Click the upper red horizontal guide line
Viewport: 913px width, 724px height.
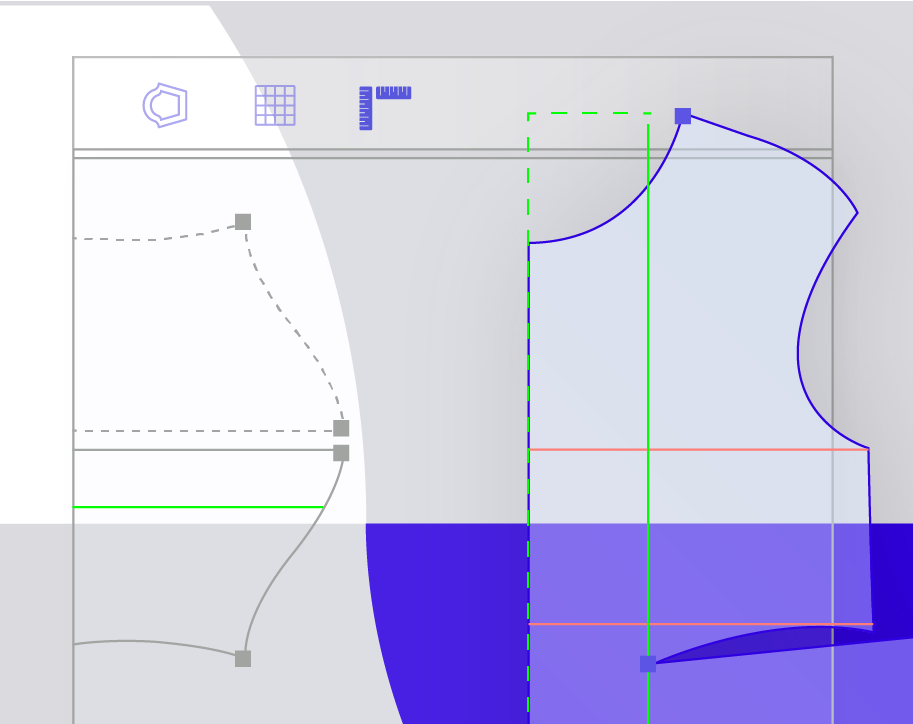coord(700,450)
